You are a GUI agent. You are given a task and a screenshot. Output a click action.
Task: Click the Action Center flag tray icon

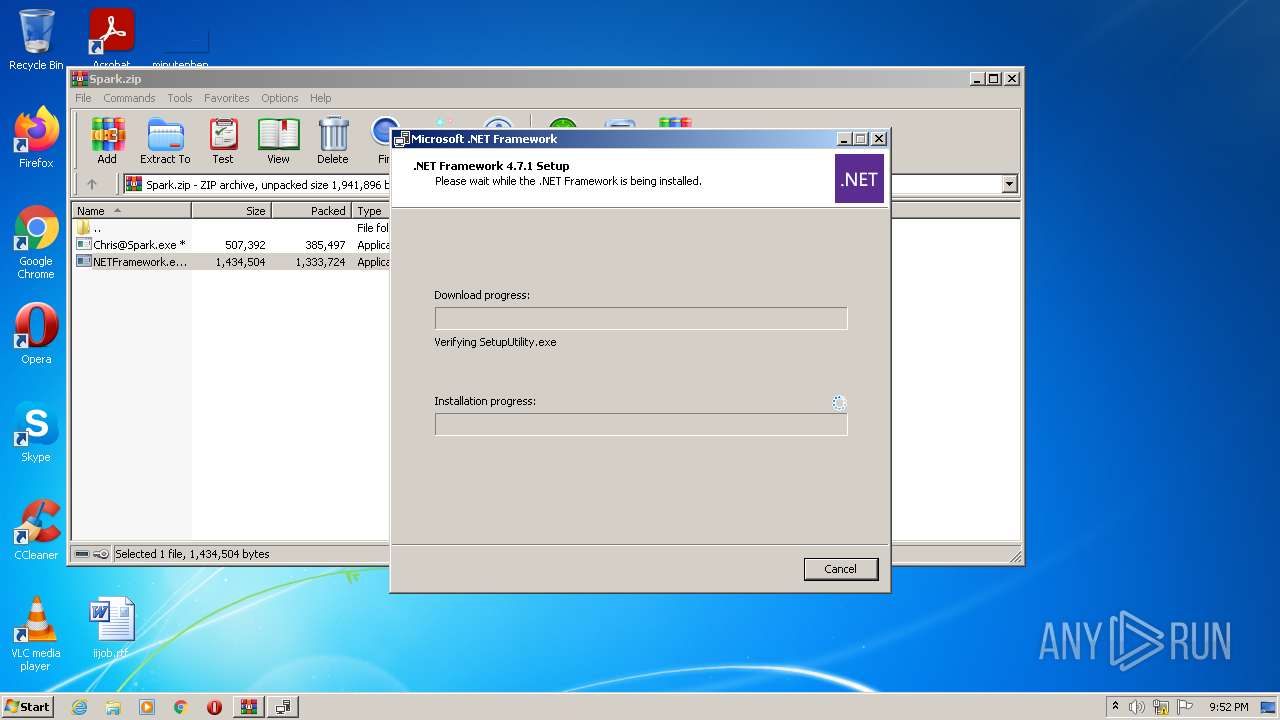(1185, 707)
